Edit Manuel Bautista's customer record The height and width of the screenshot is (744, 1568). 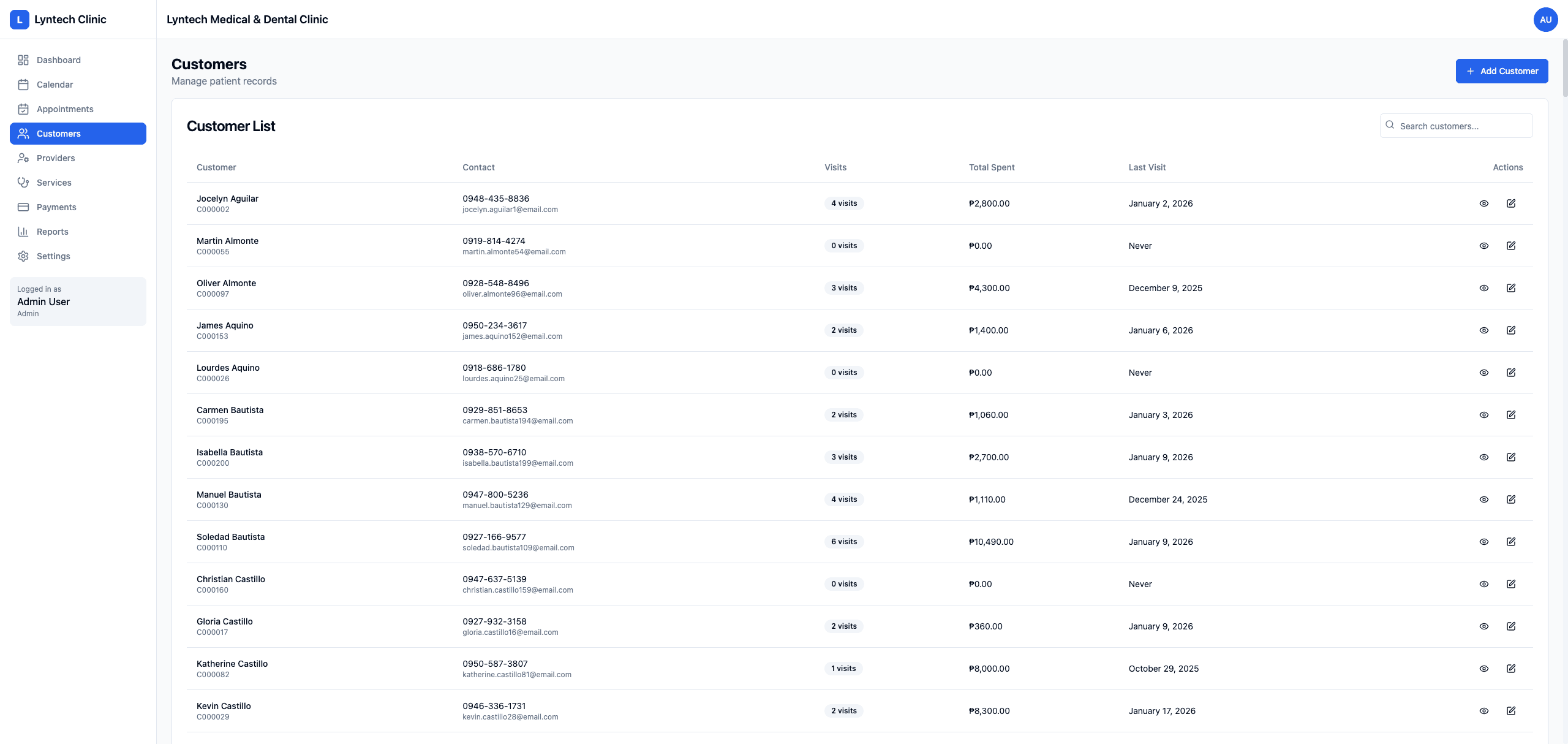point(1511,499)
